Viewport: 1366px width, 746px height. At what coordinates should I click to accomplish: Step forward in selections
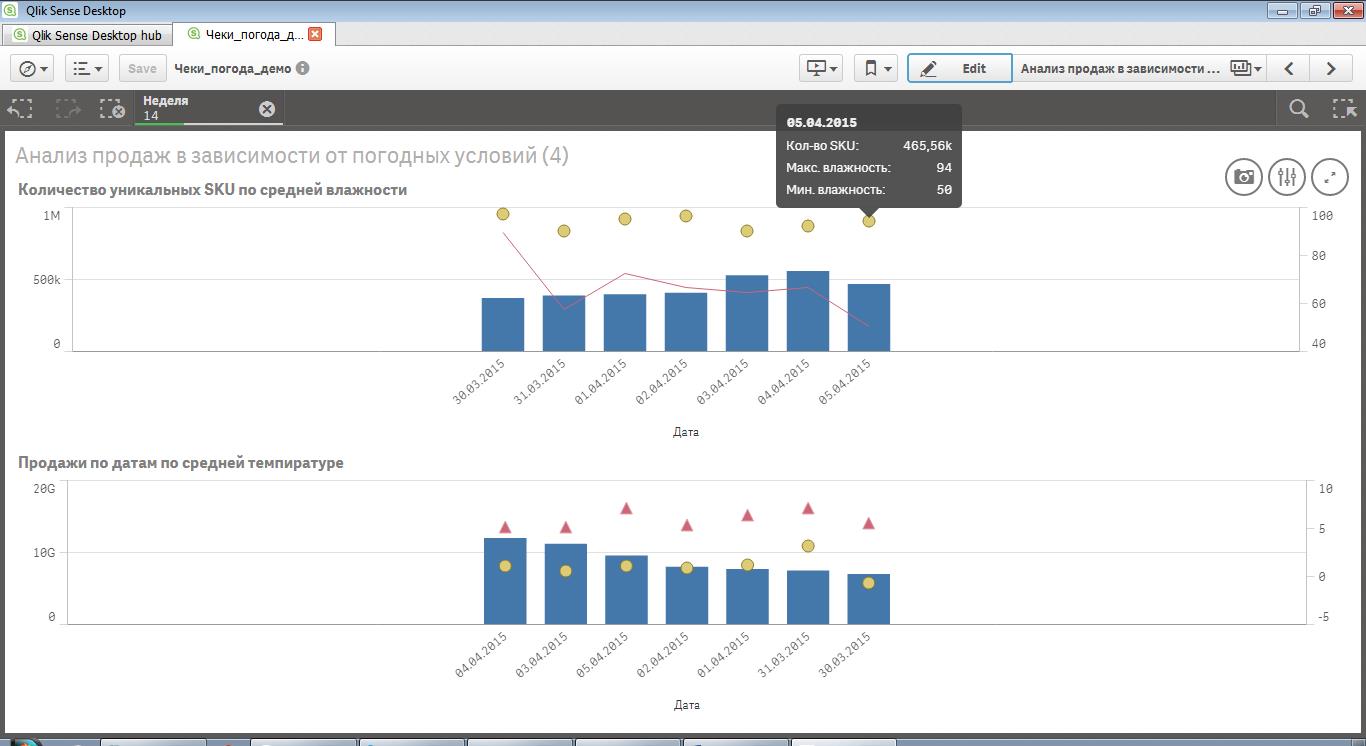tap(67, 109)
